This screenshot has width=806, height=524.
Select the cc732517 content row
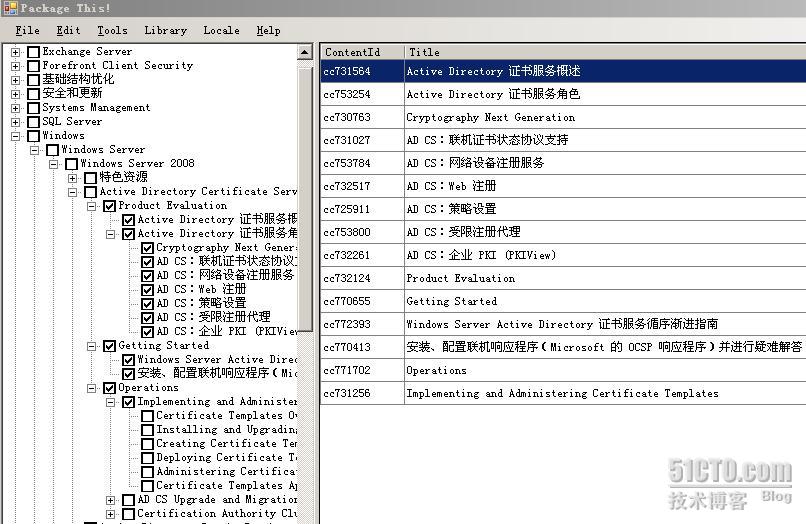(x=563, y=186)
